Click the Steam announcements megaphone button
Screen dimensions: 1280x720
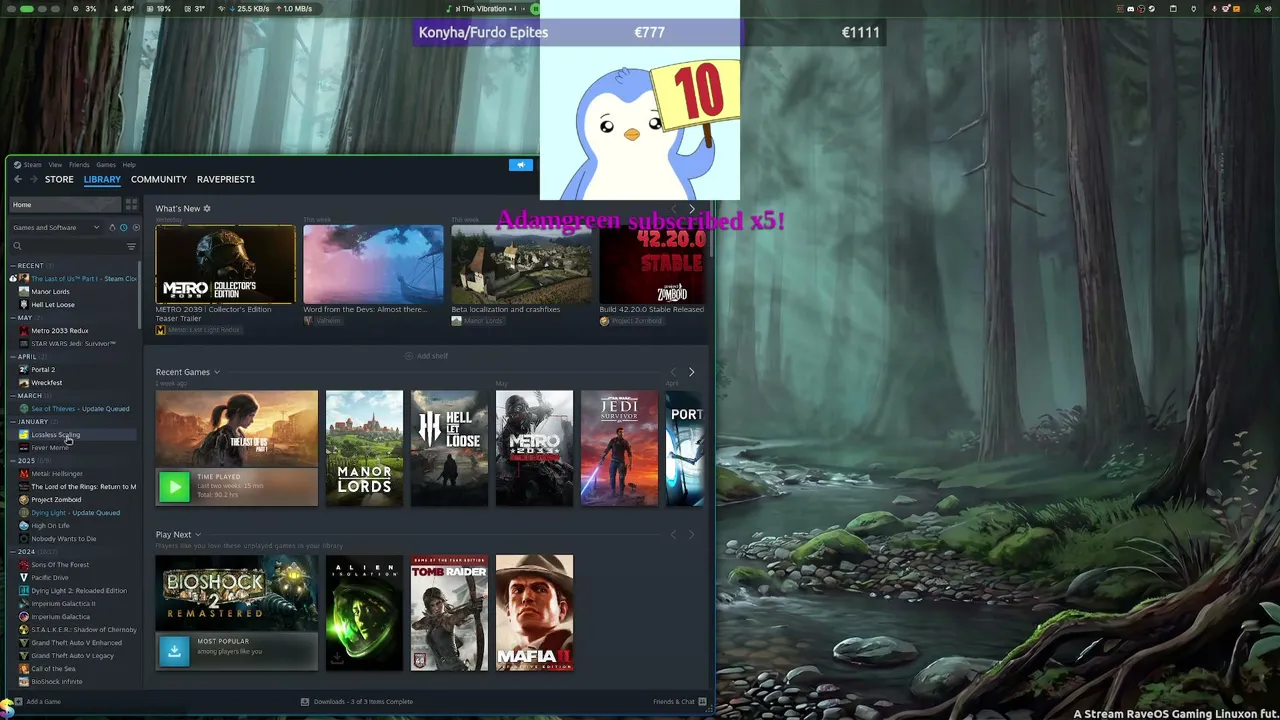[x=521, y=165]
